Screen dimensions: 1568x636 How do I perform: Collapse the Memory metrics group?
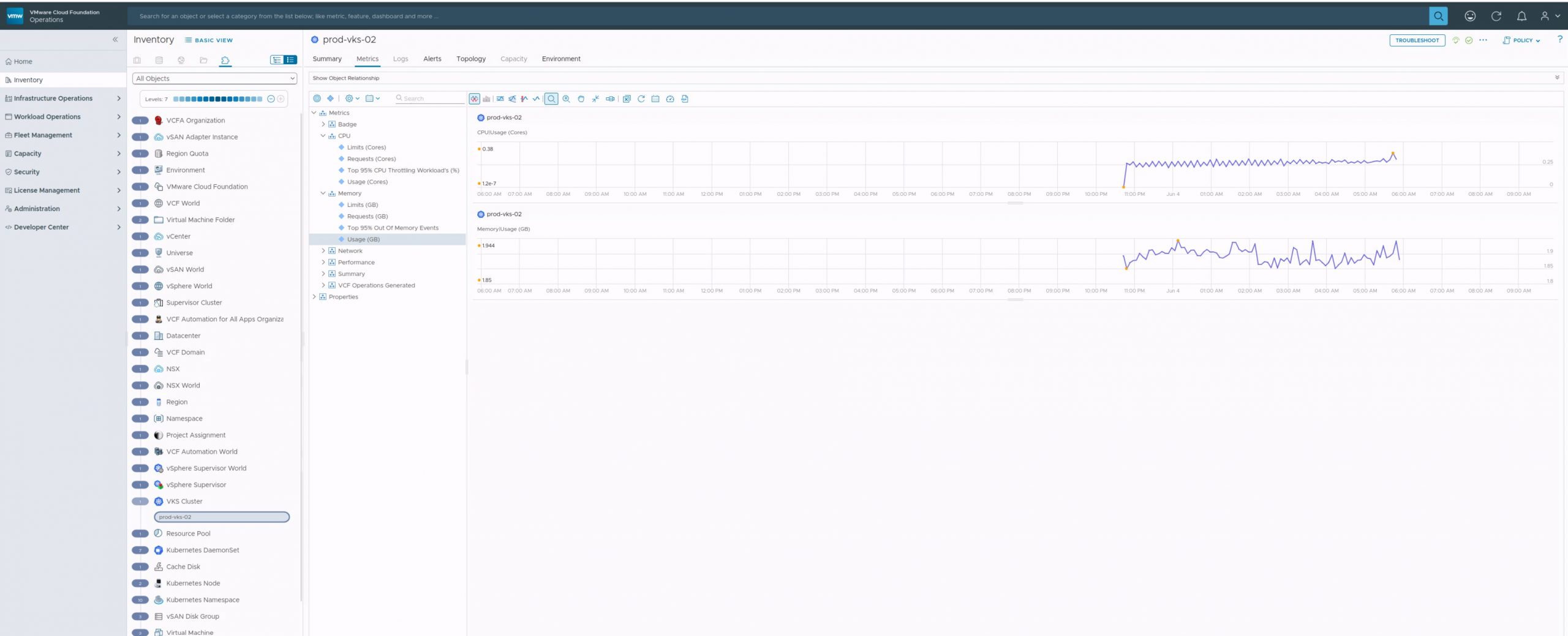pos(323,193)
